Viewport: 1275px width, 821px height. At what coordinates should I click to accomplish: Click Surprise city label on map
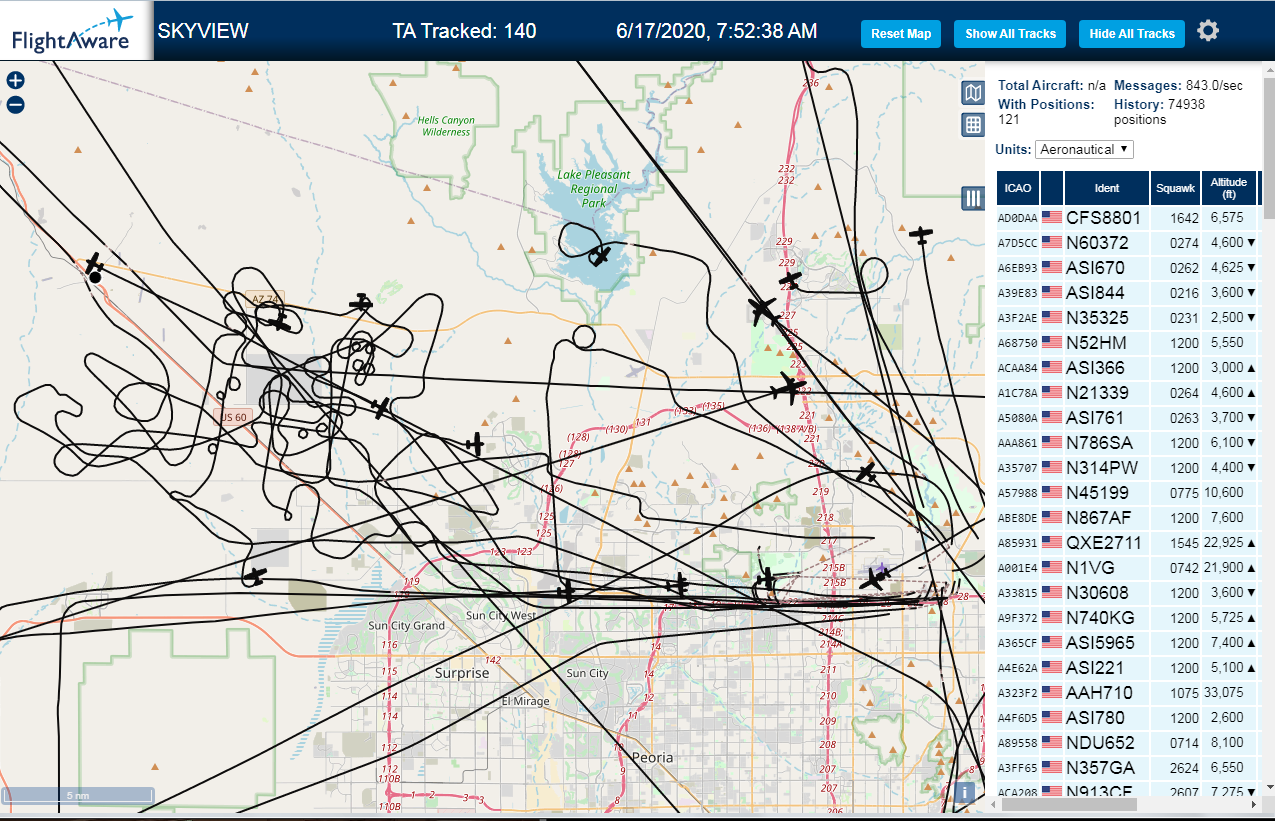tap(462, 673)
